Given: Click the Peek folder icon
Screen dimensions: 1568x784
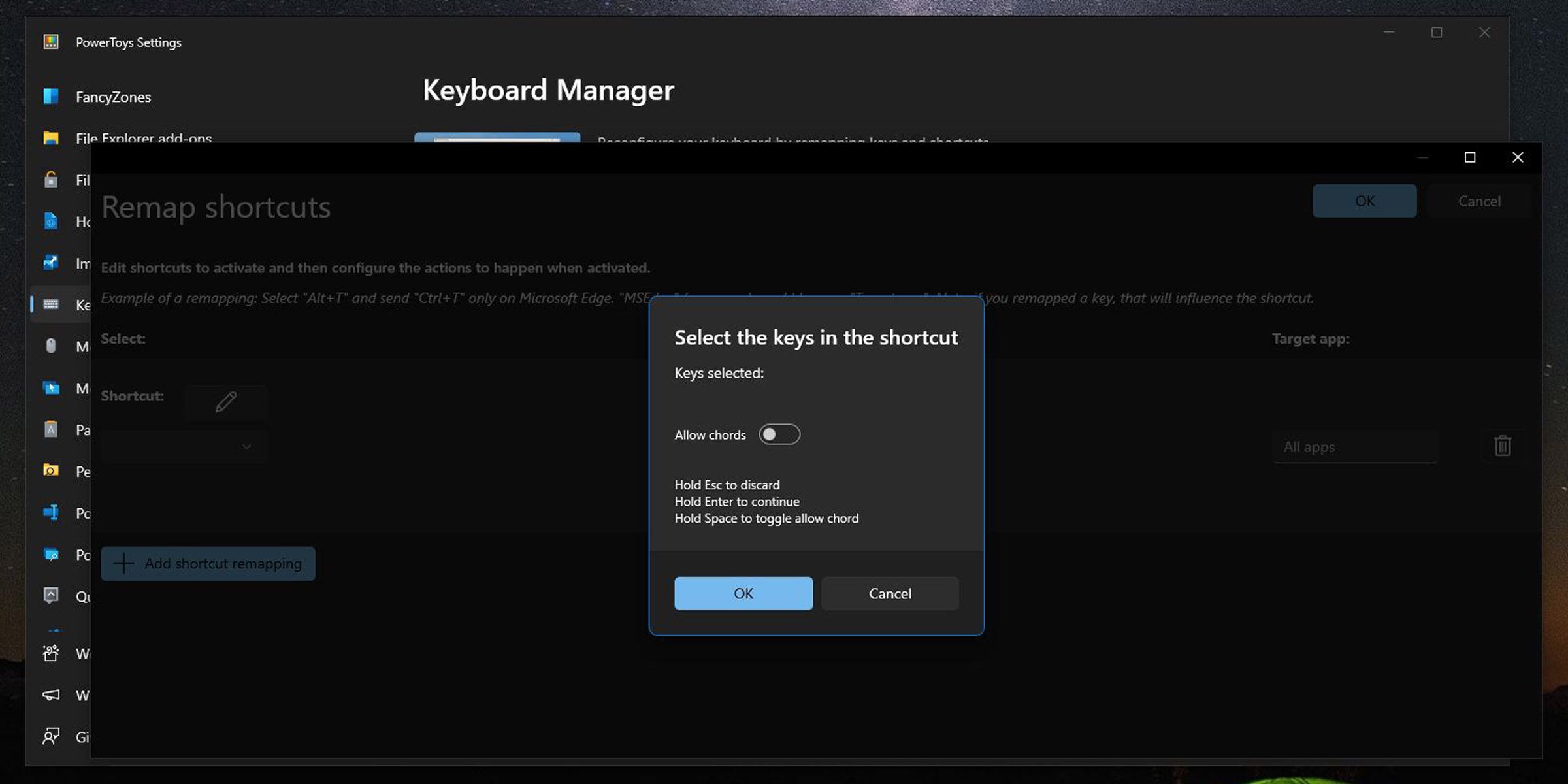Looking at the screenshot, I should pos(51,470).
